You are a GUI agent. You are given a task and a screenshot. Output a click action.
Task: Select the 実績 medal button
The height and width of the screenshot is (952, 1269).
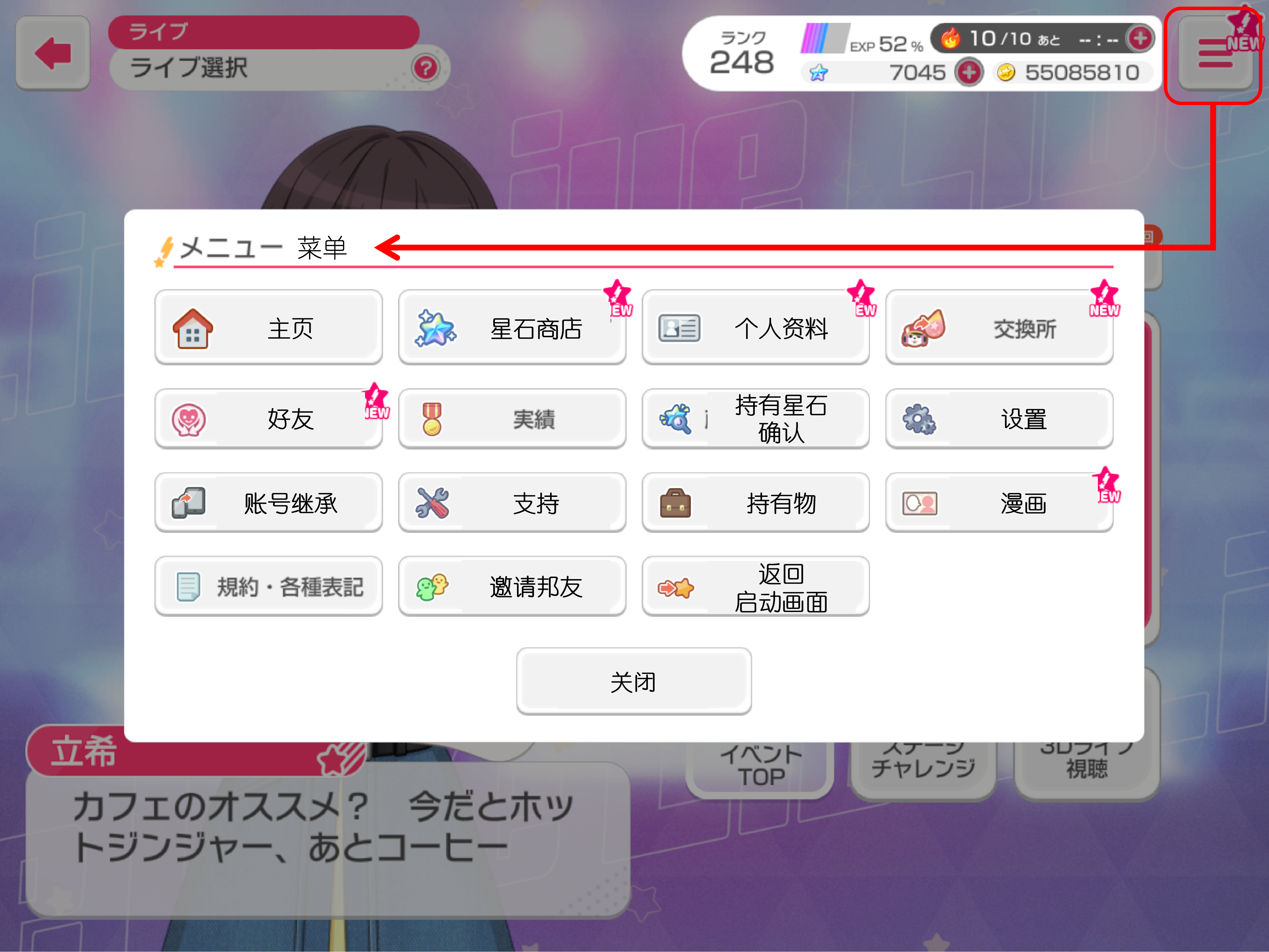point(512,418)
